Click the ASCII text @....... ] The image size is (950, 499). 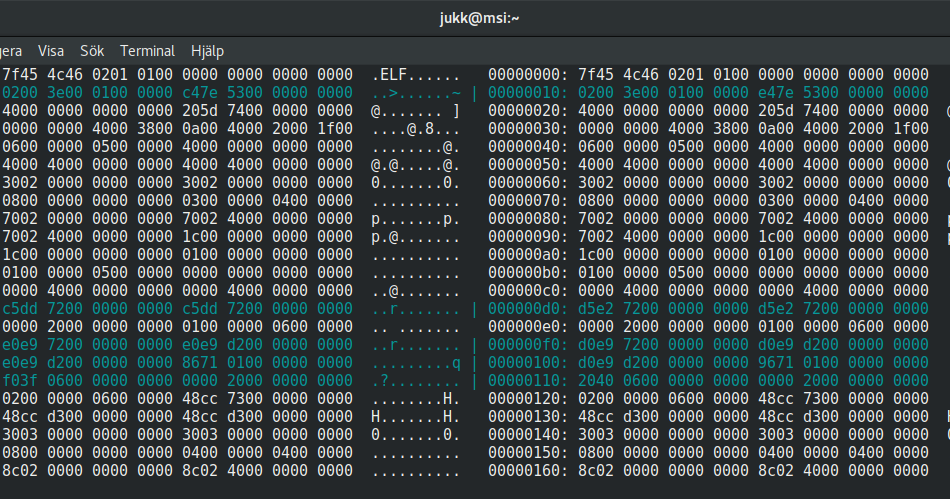(416, 111)
